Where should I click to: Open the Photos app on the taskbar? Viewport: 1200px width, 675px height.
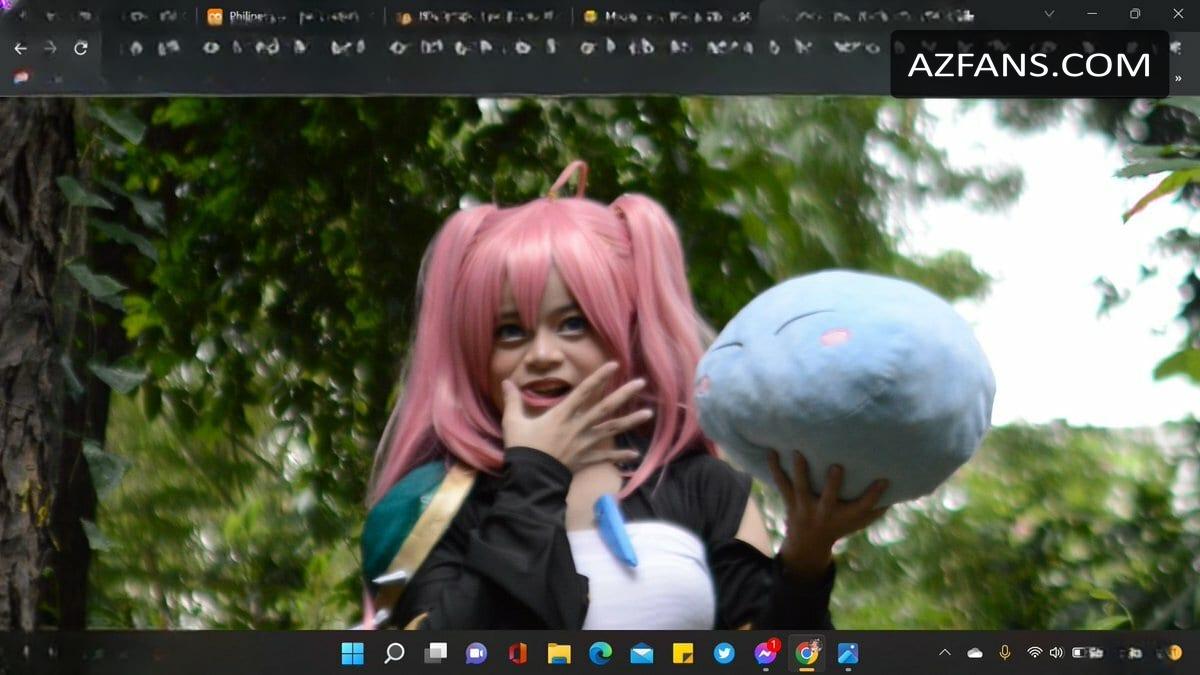click(x=848, y=653)
